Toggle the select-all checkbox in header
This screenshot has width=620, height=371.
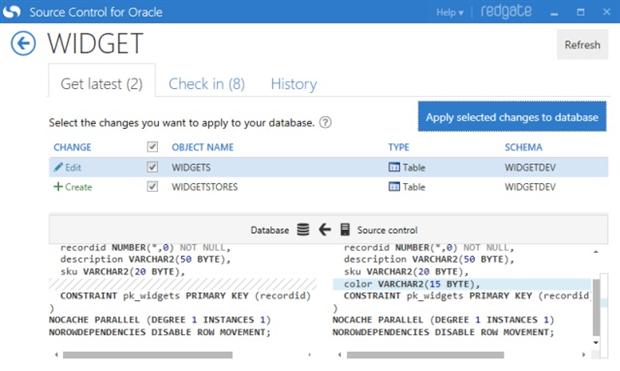pos(152,147)
